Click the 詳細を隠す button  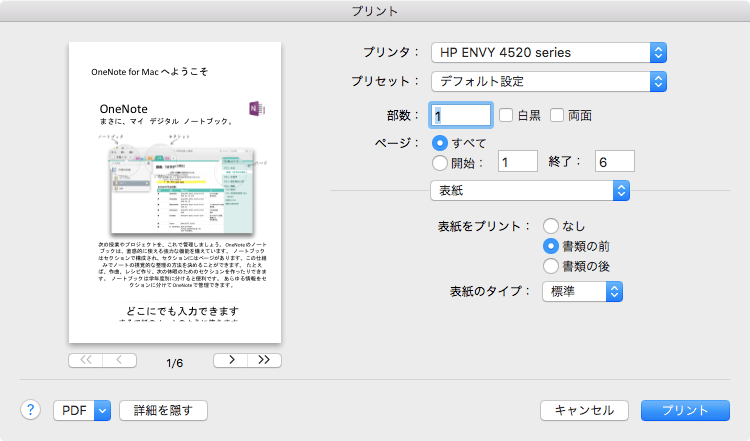tap(163, 410)
